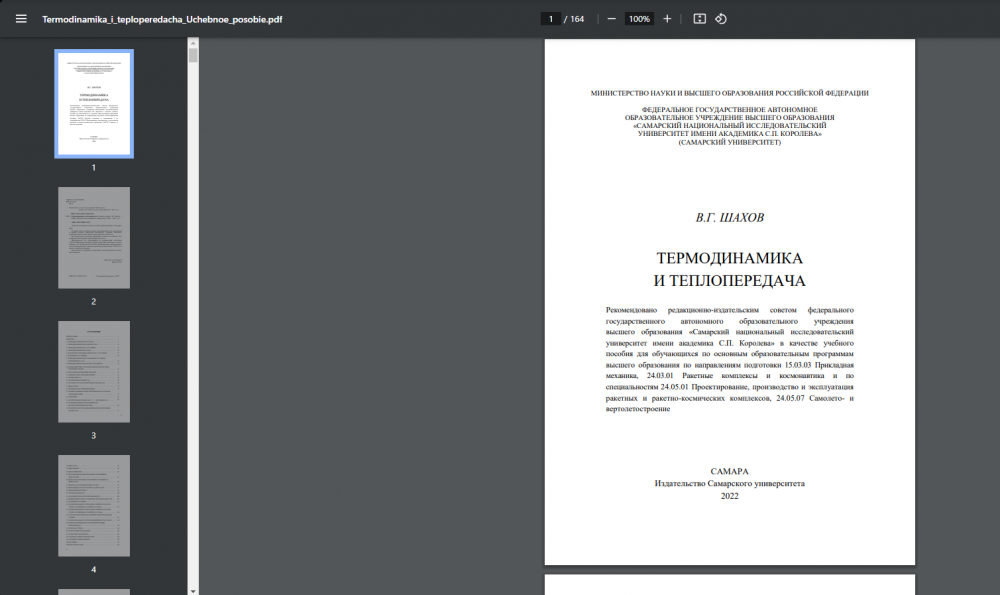Click the 100% zoom level field

click(x=639, y=19)
